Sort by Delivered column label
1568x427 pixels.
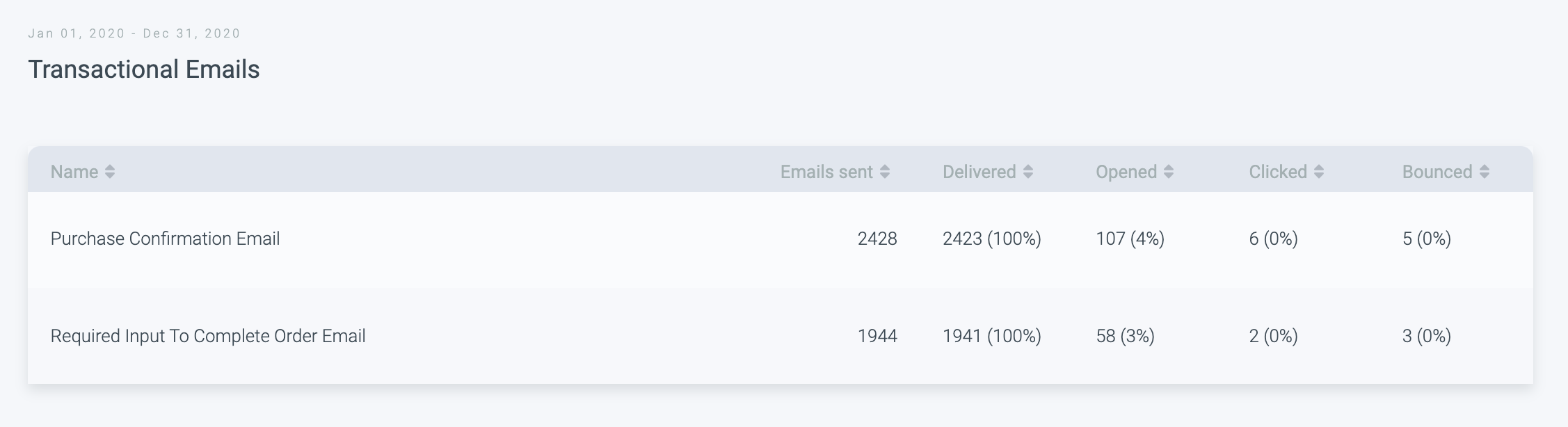point(979,172)
